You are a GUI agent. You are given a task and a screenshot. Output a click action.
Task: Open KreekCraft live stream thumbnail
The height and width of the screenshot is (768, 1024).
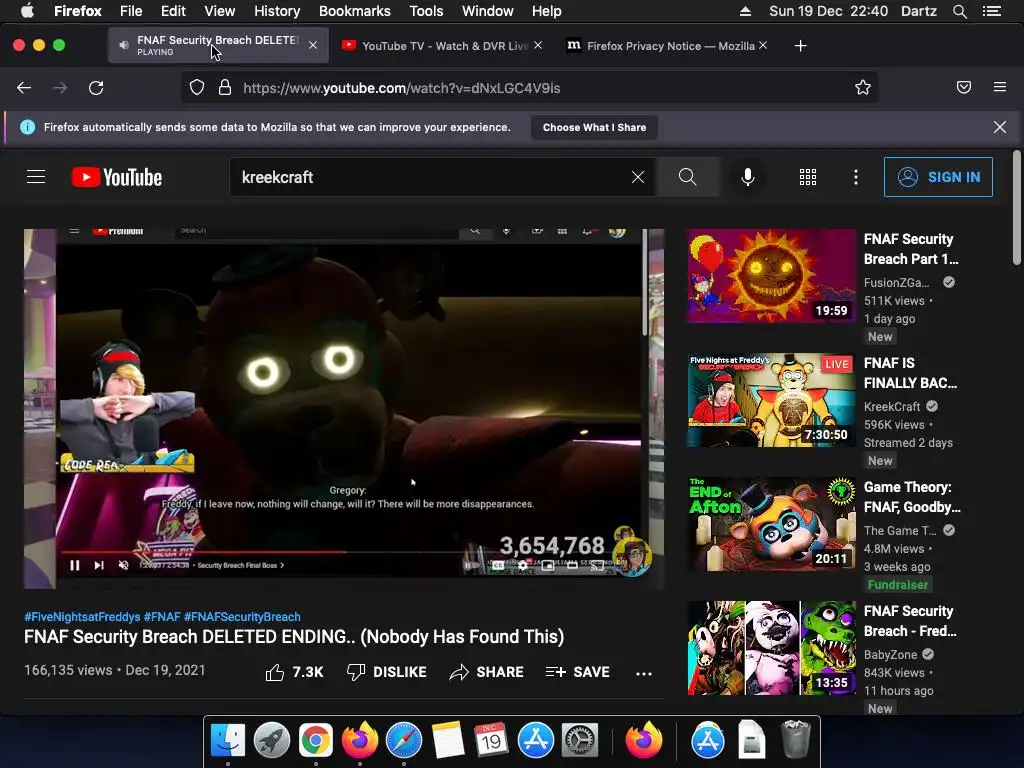771,400
